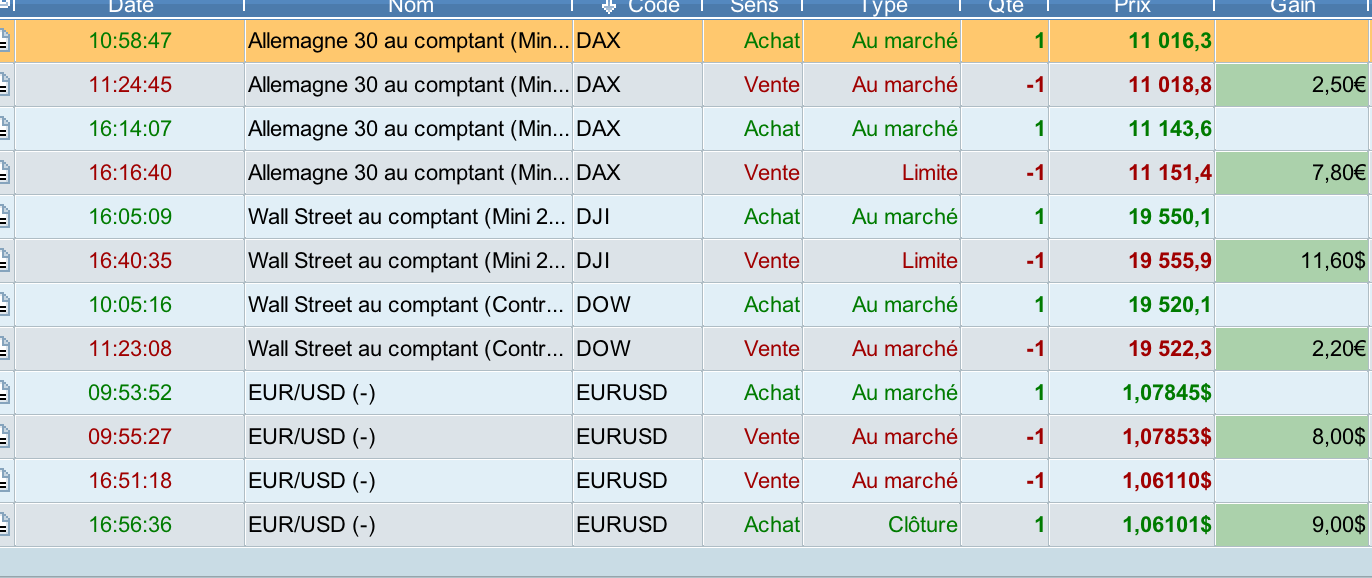The width and height of the screenshot is (1372, 578).
Task: Click EURUSD code in the 09:53:52 row
Action: pyautogui.click(x=621, y=393)
